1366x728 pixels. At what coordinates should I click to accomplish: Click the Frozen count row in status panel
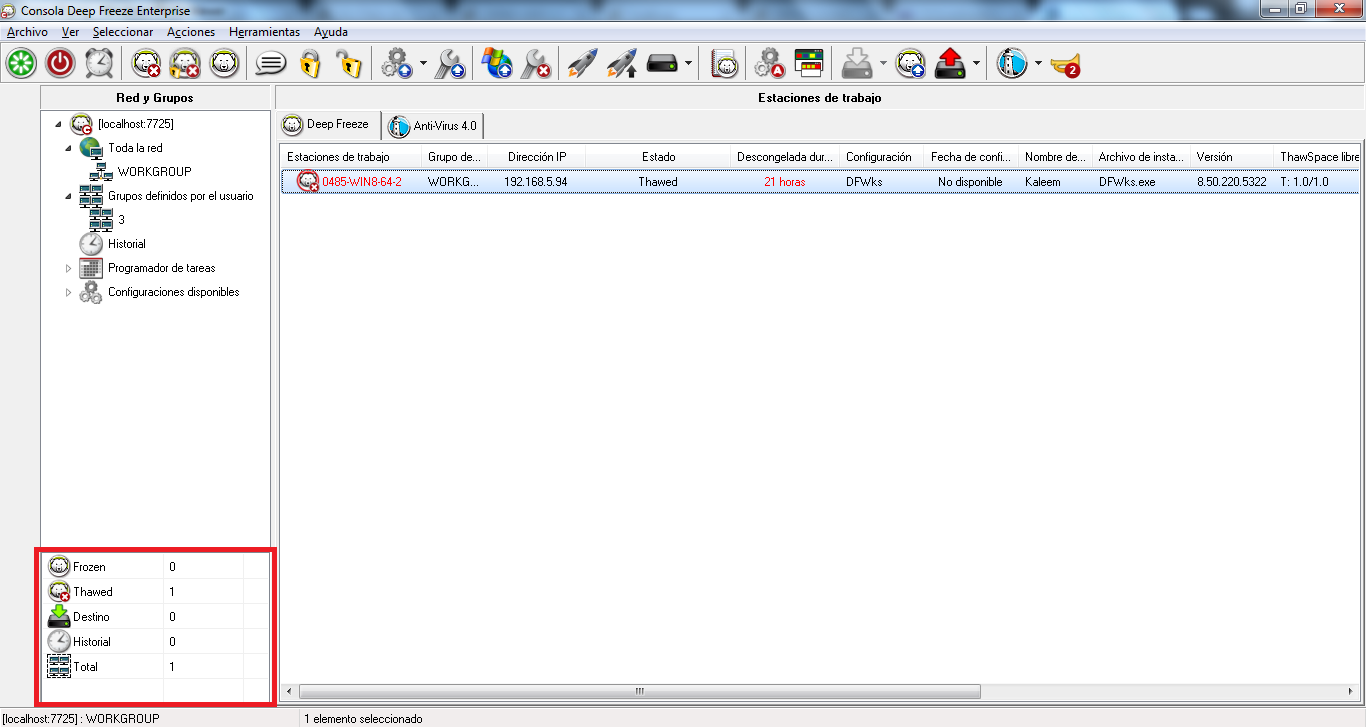[x=154, y=567]
